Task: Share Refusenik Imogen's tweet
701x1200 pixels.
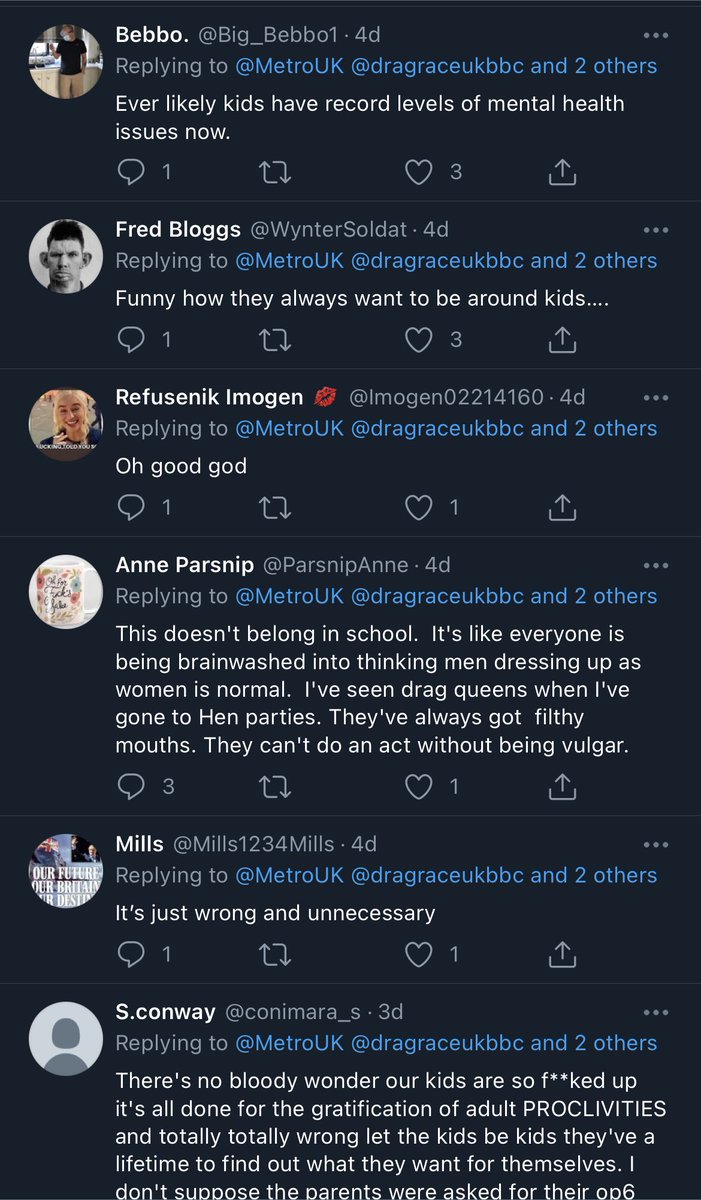Action: click(563, 508)
